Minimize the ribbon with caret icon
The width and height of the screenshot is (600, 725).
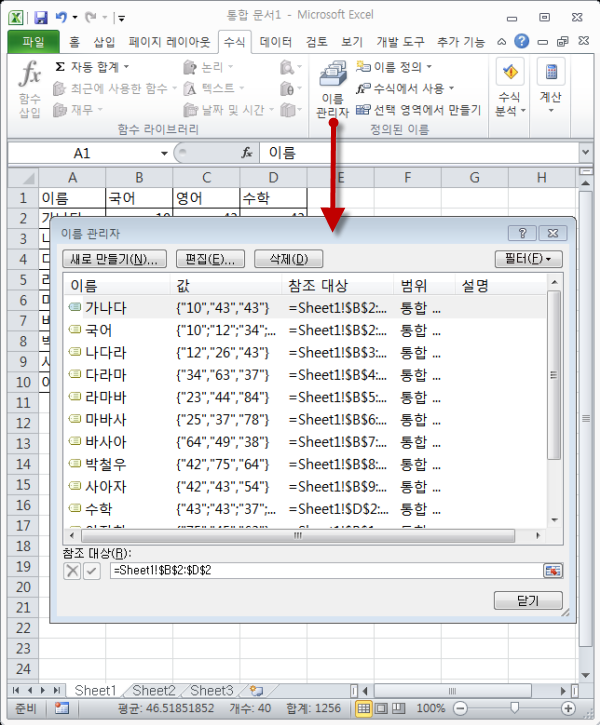(x=502, y=42)
